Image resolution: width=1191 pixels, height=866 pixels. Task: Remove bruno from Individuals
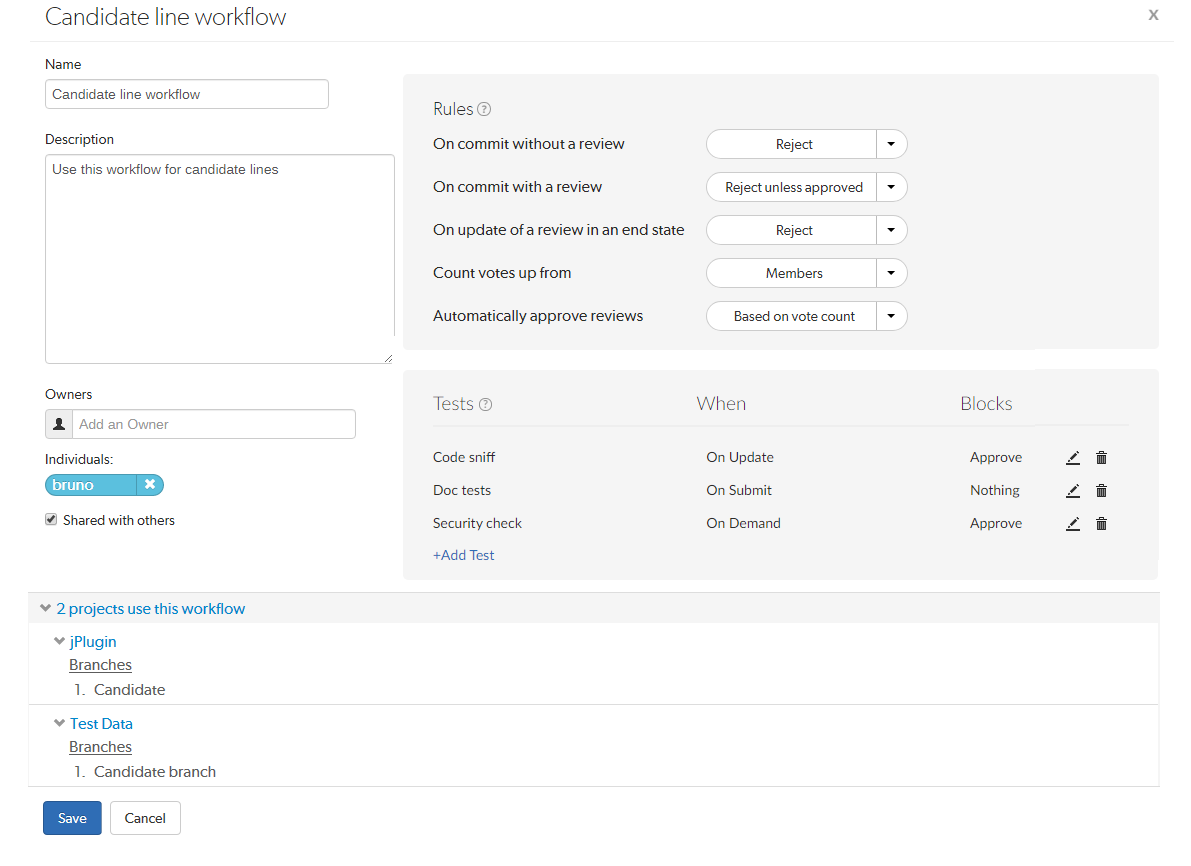(150, 484)
